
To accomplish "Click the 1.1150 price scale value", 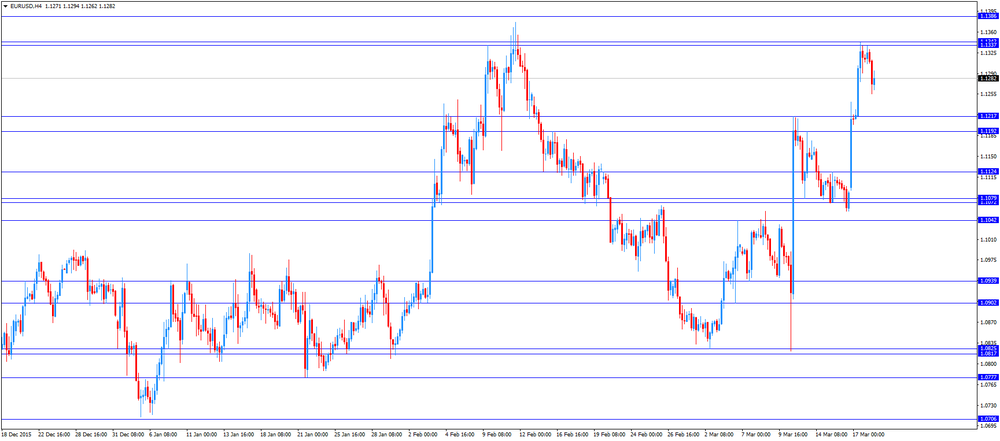I will click(x=989, y=156).
